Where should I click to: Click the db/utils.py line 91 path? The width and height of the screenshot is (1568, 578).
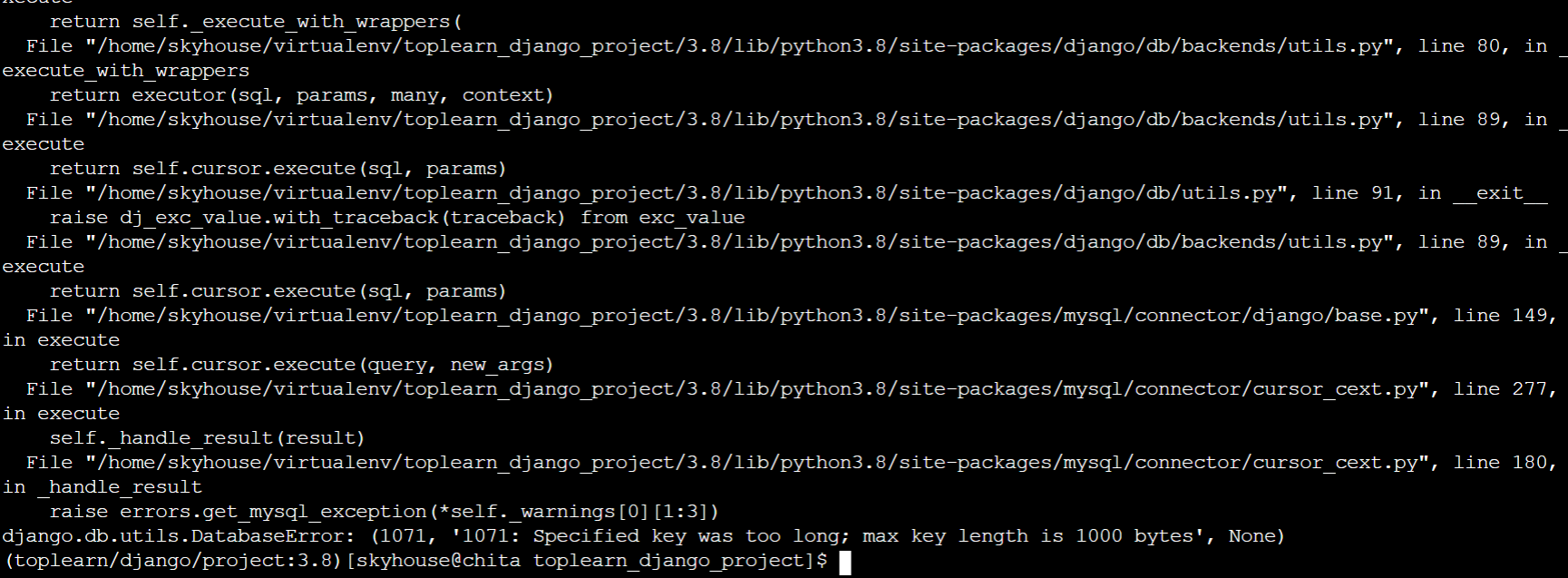pos(691,193)
